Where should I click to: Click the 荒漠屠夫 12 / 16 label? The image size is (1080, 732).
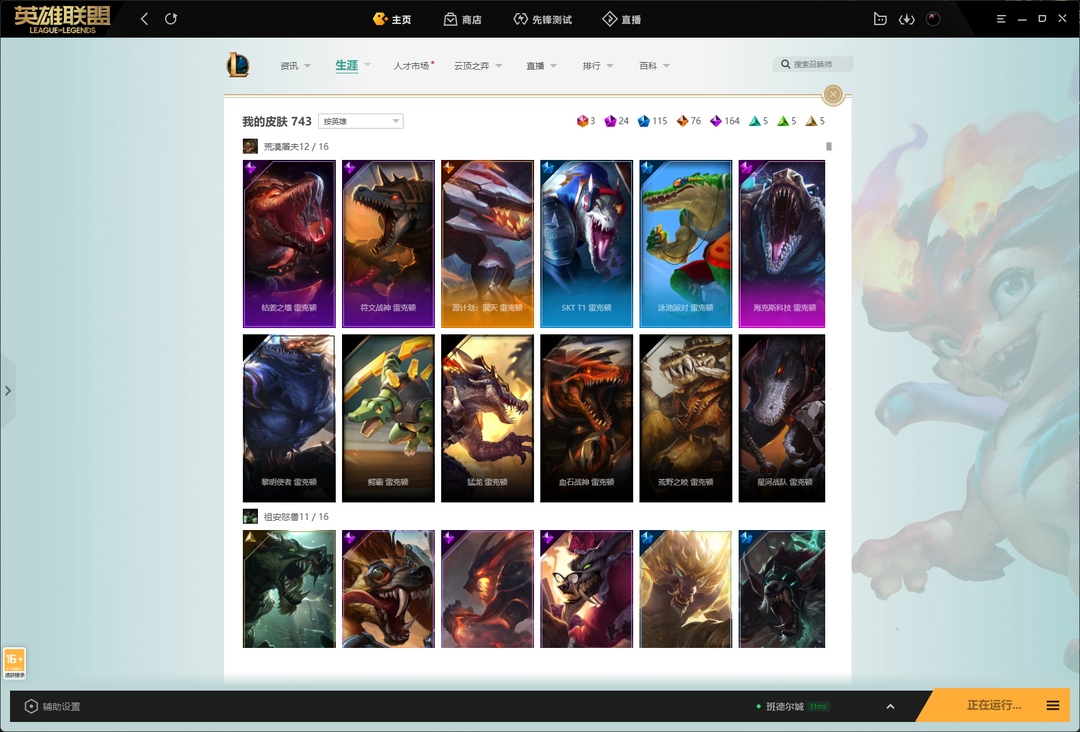296,146
